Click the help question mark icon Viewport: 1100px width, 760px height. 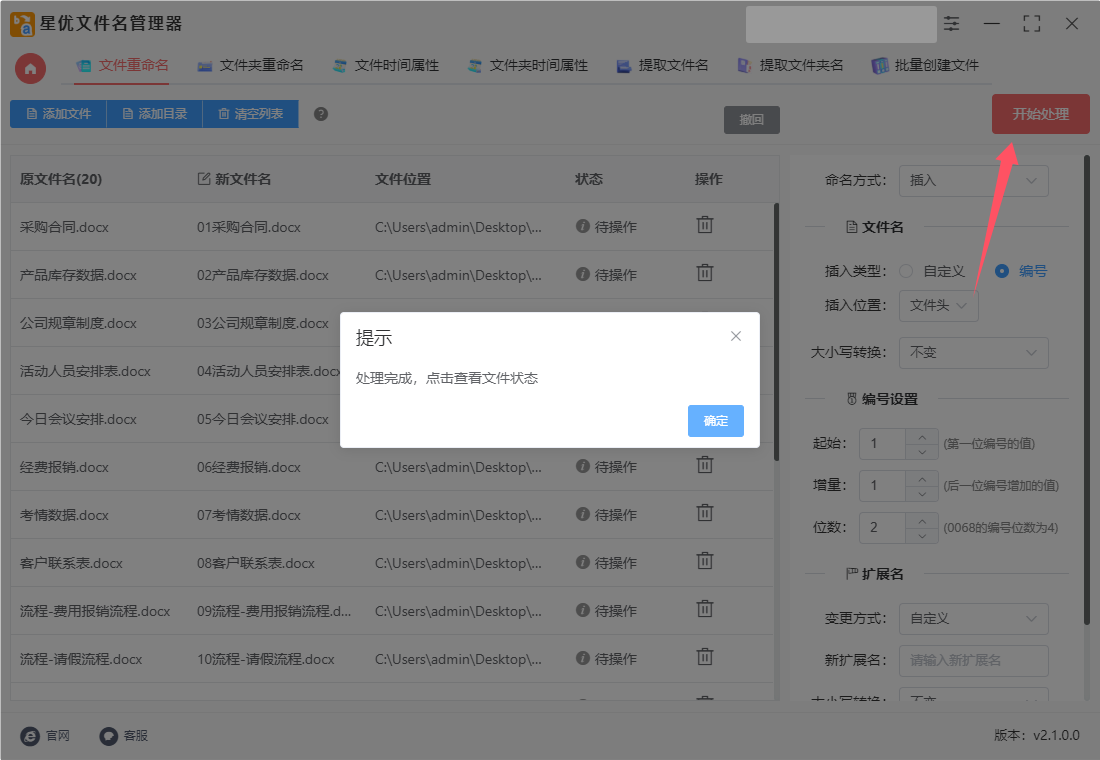[x=321, y=114]
